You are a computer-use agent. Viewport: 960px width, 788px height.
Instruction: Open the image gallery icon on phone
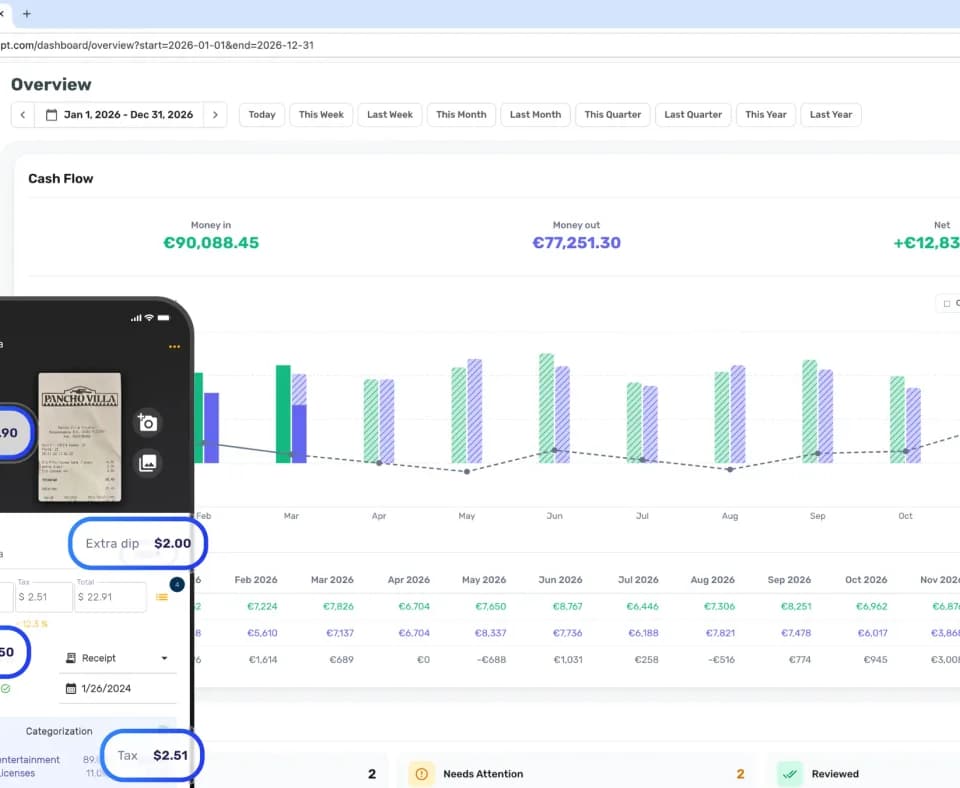click(x=148, y=463)
